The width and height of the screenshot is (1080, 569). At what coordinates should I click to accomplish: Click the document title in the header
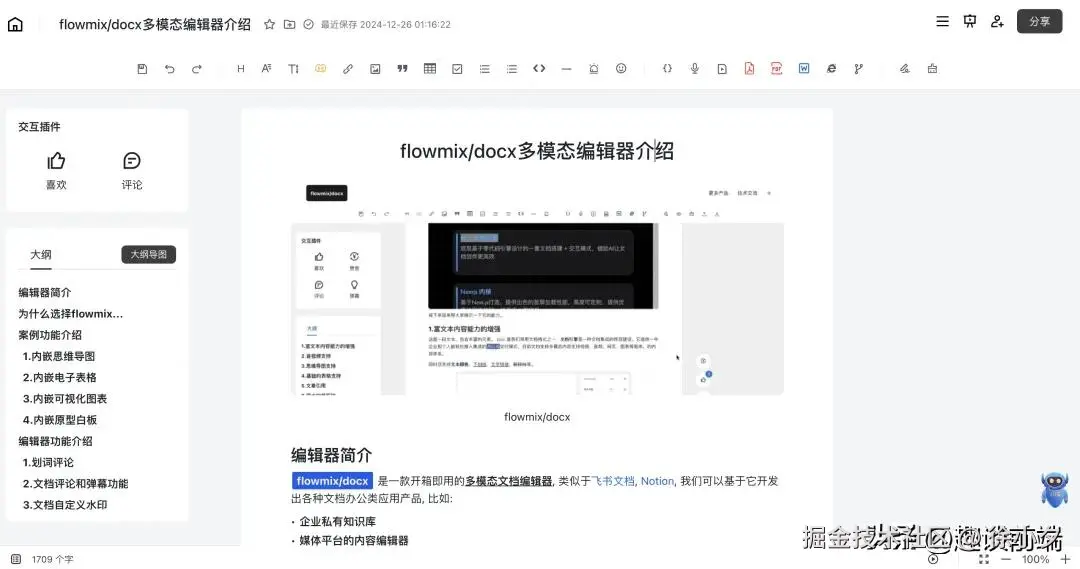pyautogui.click(x=155, y=24)
